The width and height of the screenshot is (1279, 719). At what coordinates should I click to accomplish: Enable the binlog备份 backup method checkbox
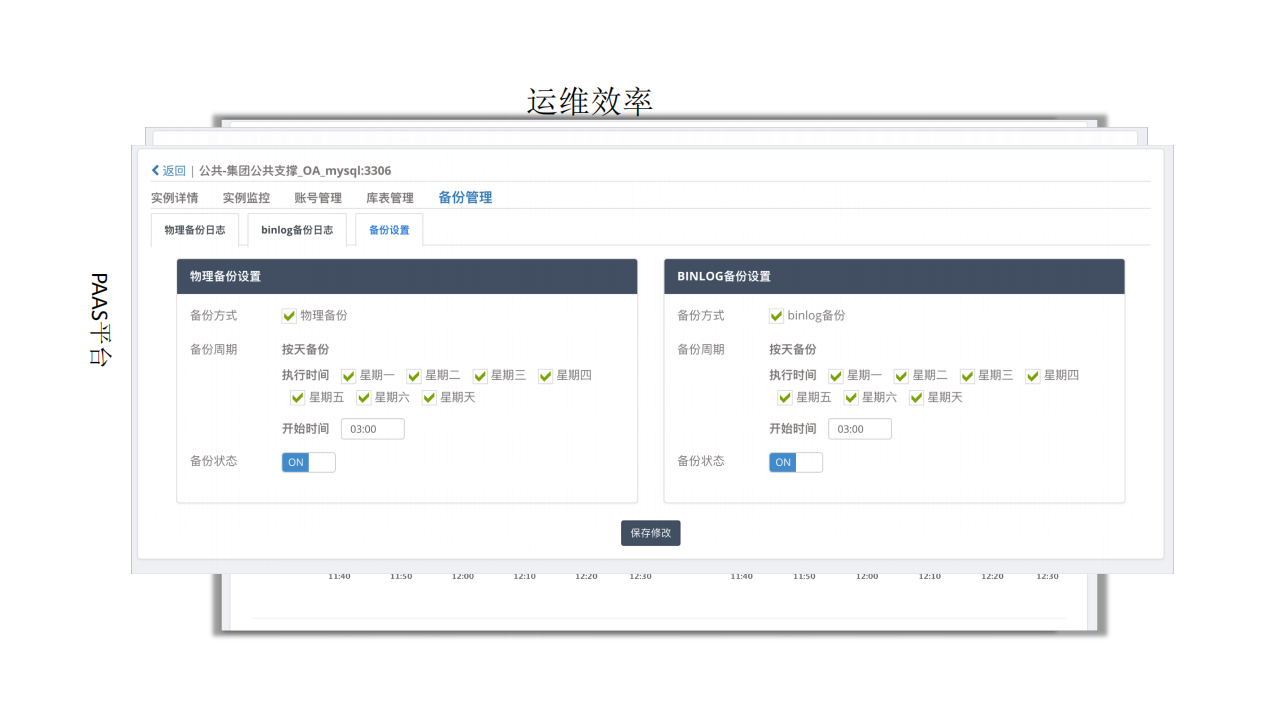[776, 315]
